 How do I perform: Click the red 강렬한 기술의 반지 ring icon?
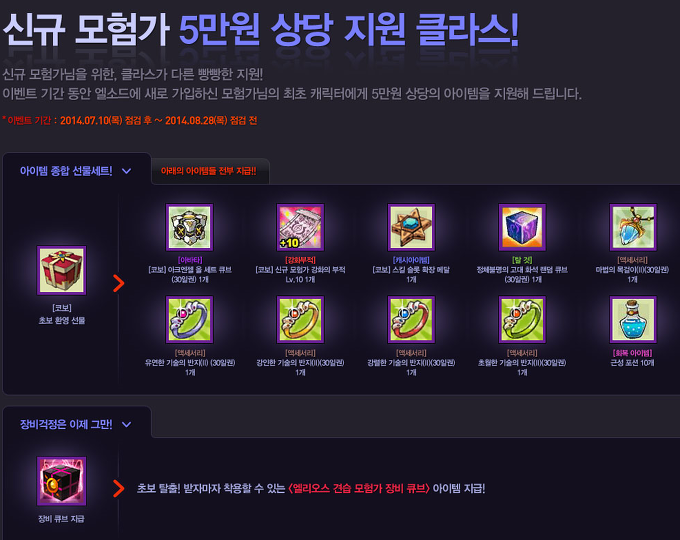click(411, 320)
